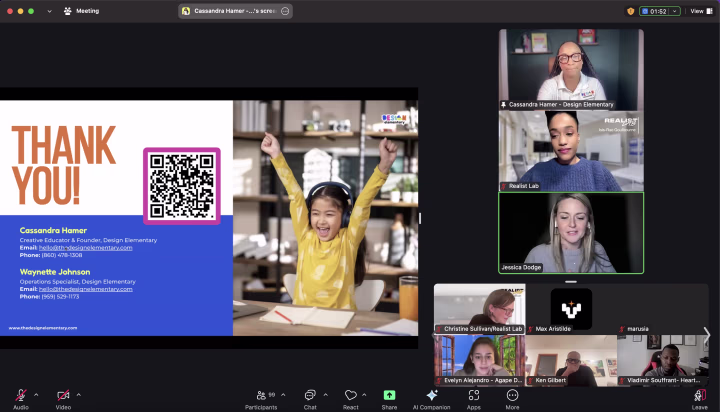The image size is (720, 412).
Task: Select Realist Lab video tile
Action: [x=571, y=151]
